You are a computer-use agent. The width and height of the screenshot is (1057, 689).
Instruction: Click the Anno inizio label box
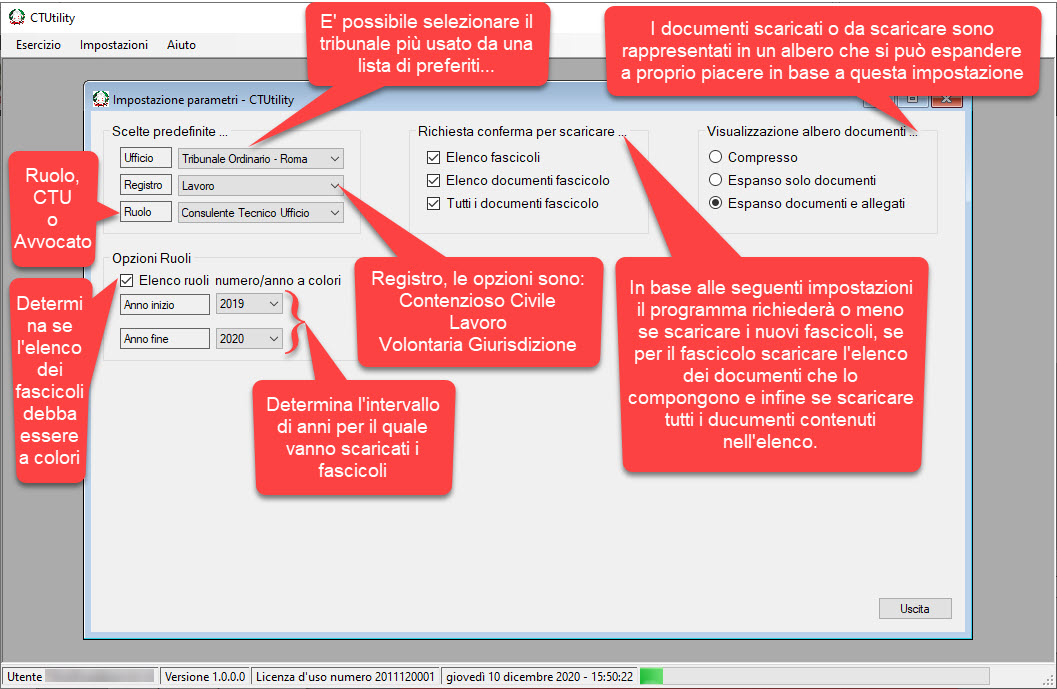pos(164,305)
